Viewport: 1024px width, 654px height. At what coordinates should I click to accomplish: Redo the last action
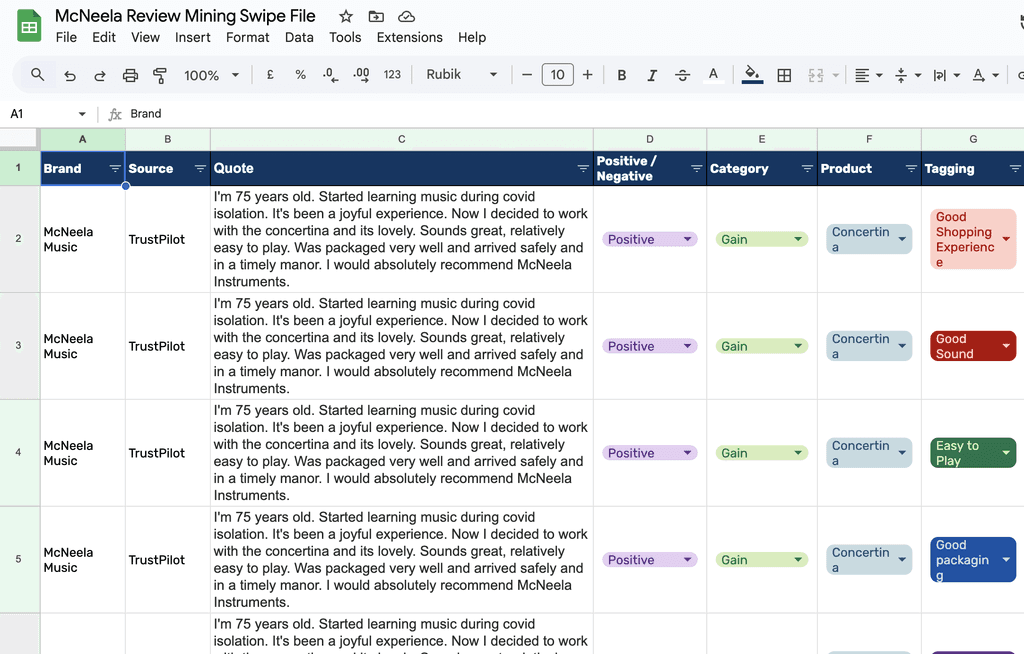(100, 75)
